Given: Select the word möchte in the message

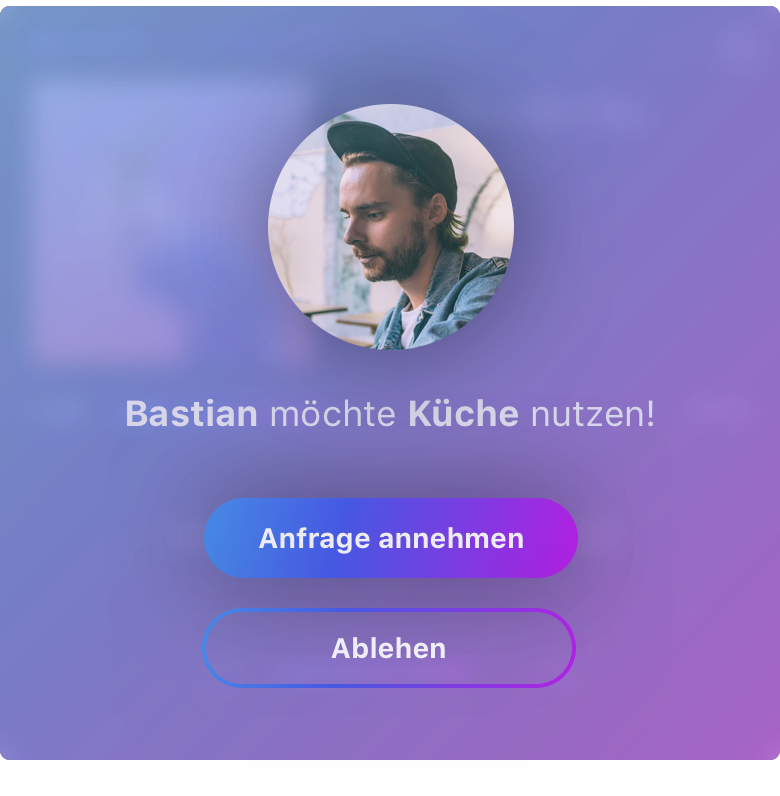Looking at the screenshot, I should [333, 414].
